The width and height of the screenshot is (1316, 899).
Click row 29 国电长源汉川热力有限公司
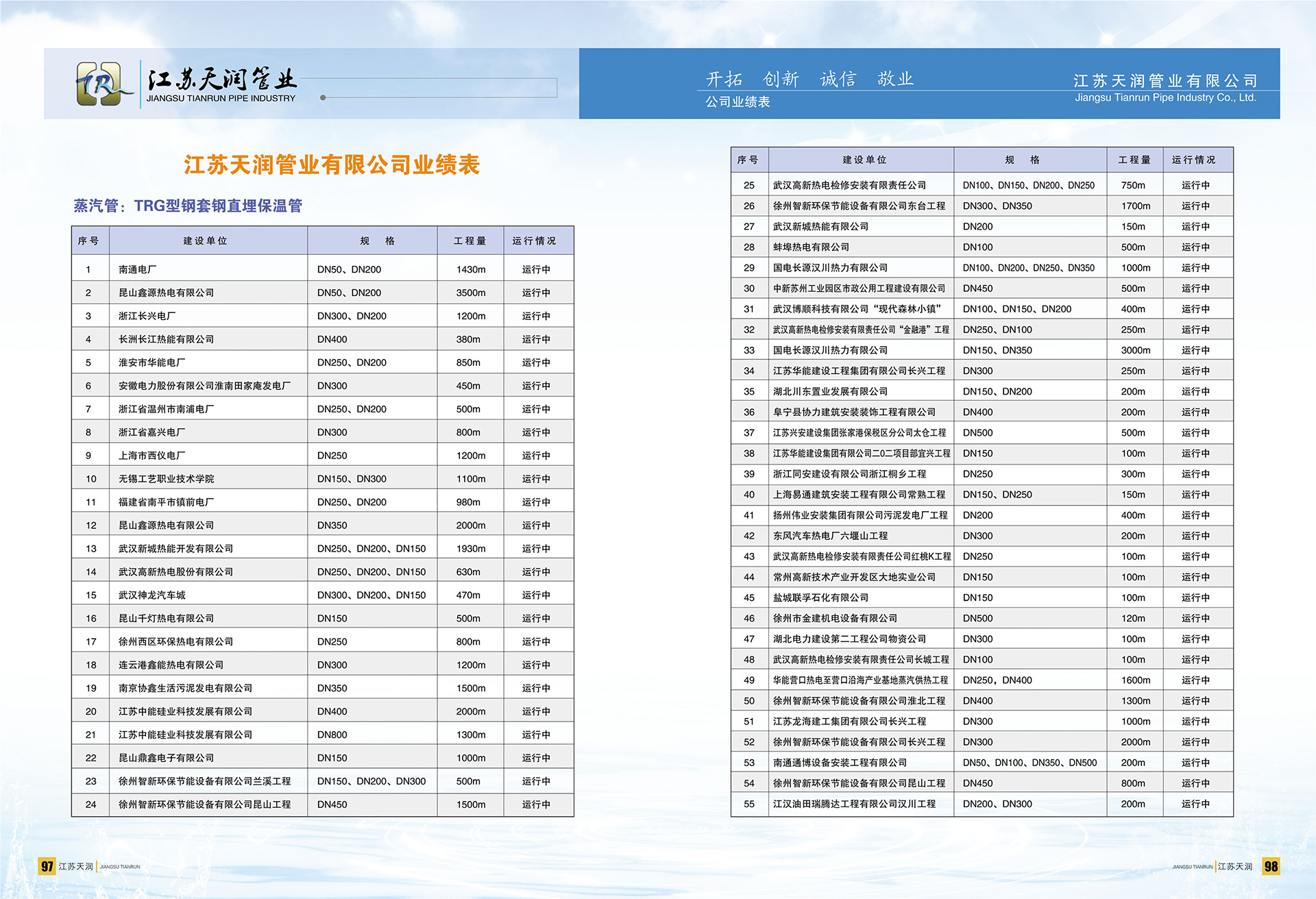pyautogui.click(x=830, y=268)
